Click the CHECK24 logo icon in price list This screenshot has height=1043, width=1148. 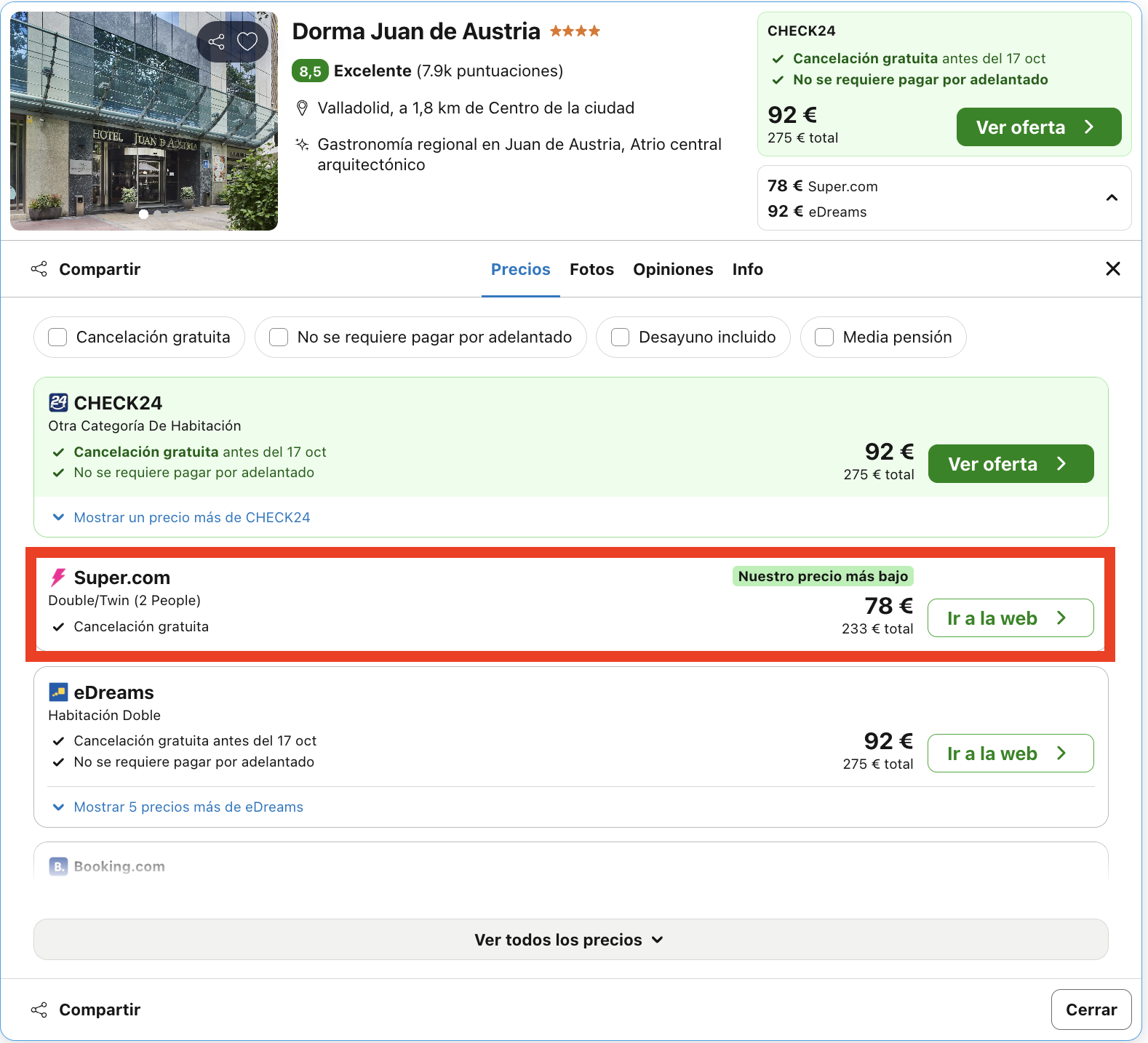tap(58, 402)
